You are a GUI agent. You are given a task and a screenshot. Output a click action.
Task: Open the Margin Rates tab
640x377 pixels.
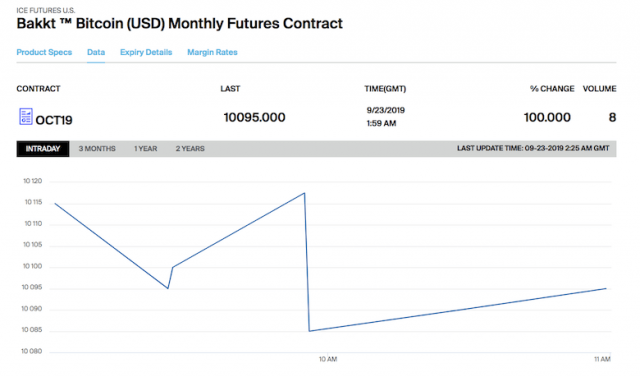[212, 52]
